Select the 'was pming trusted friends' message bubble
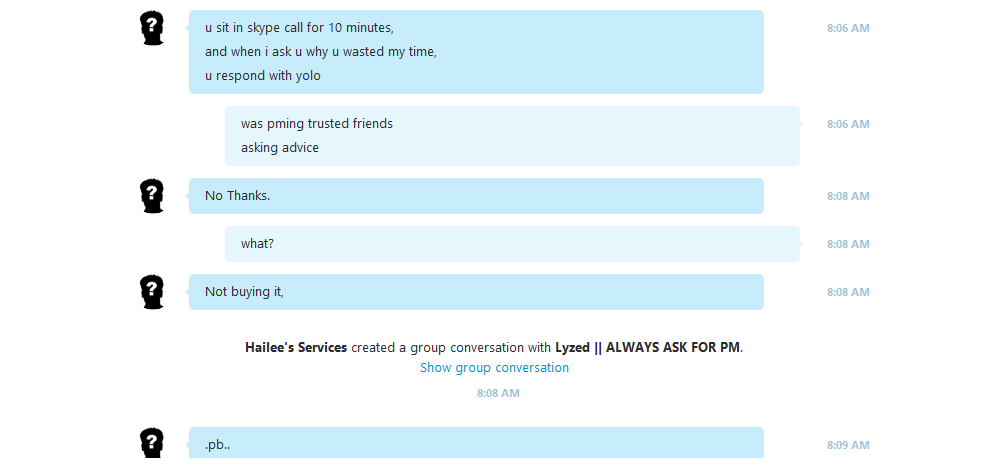Viewport: 998px width, 476px height. 512,136
